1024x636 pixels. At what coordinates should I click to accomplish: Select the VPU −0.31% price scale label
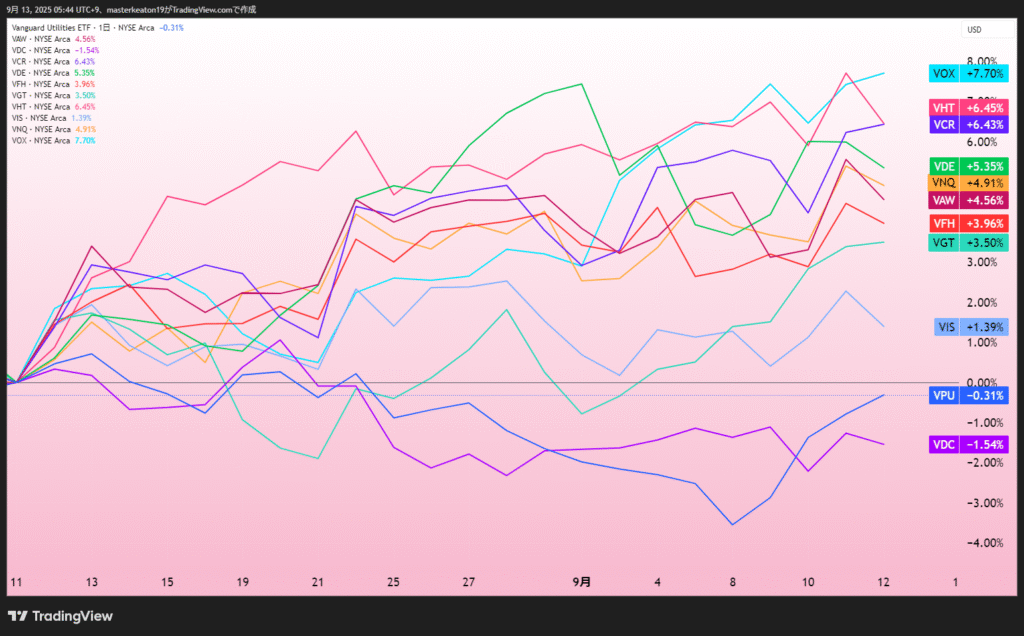point(968,395)
